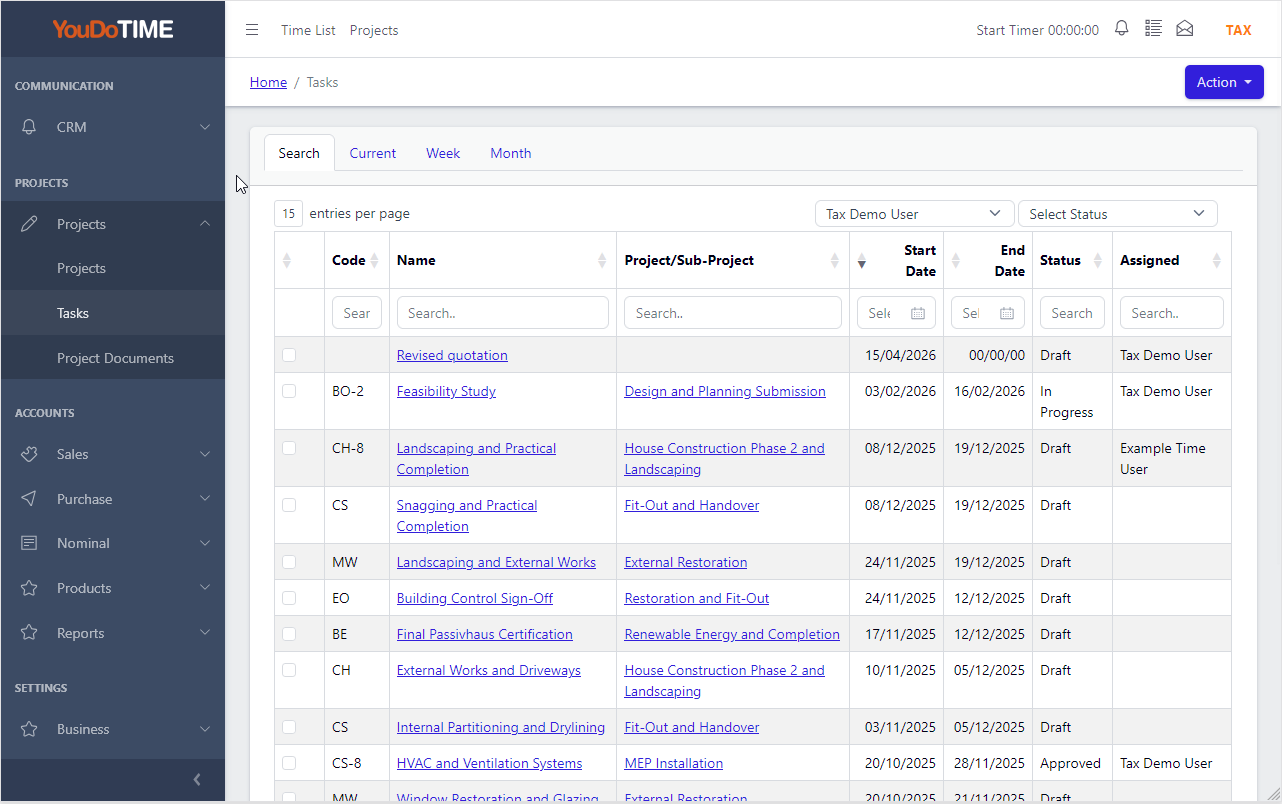This screenshot has width=1282, height=804.
Task: Open the task list icon in header
Action: click(x=1153, y=29)
